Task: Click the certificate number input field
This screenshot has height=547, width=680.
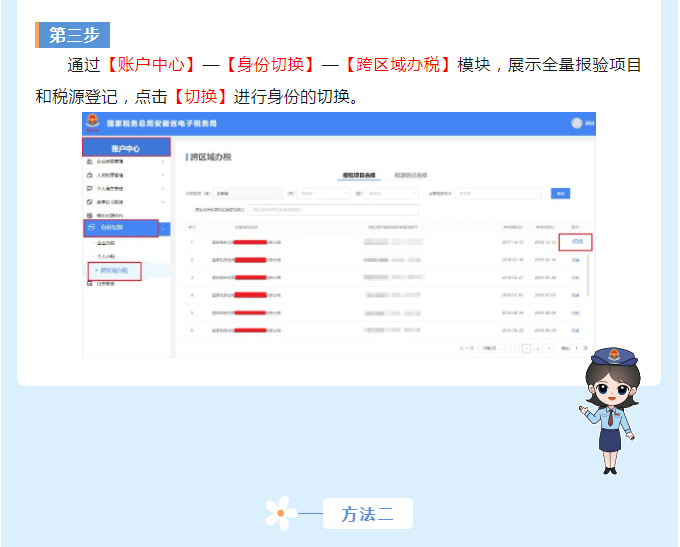Action: (332, 210)
